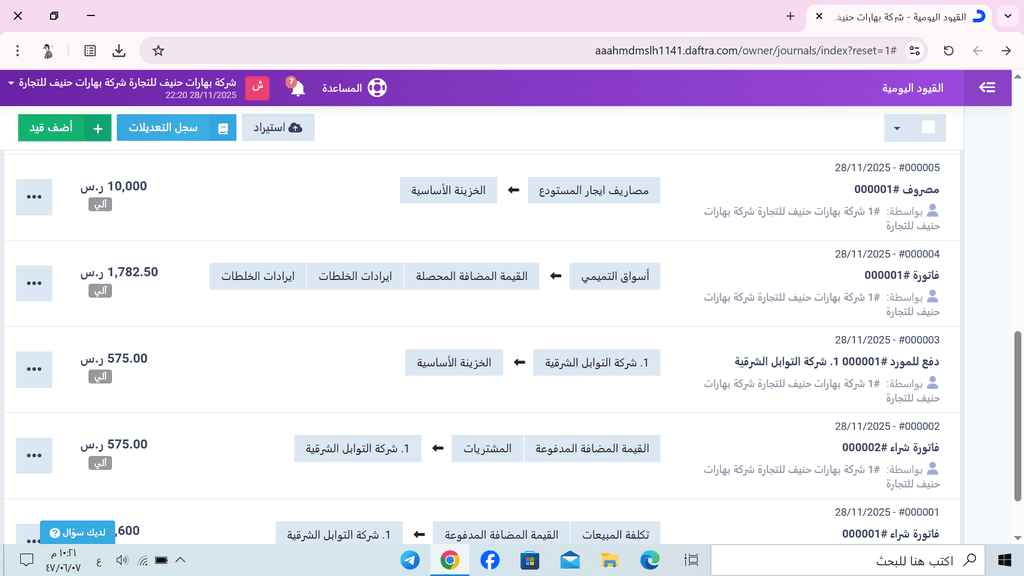Open the modifications log (سجل التعديلات)

176,127
